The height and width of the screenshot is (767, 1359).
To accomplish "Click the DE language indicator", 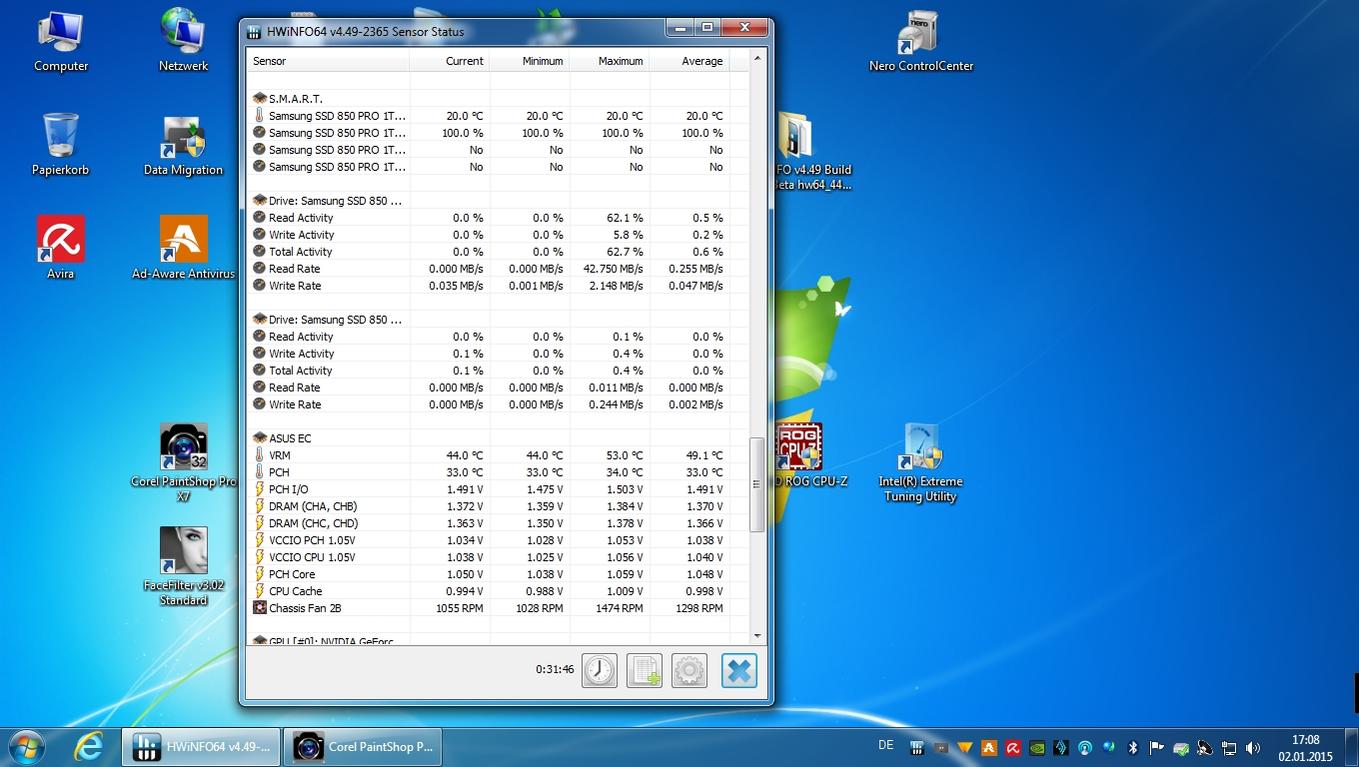I will [886, 745].
